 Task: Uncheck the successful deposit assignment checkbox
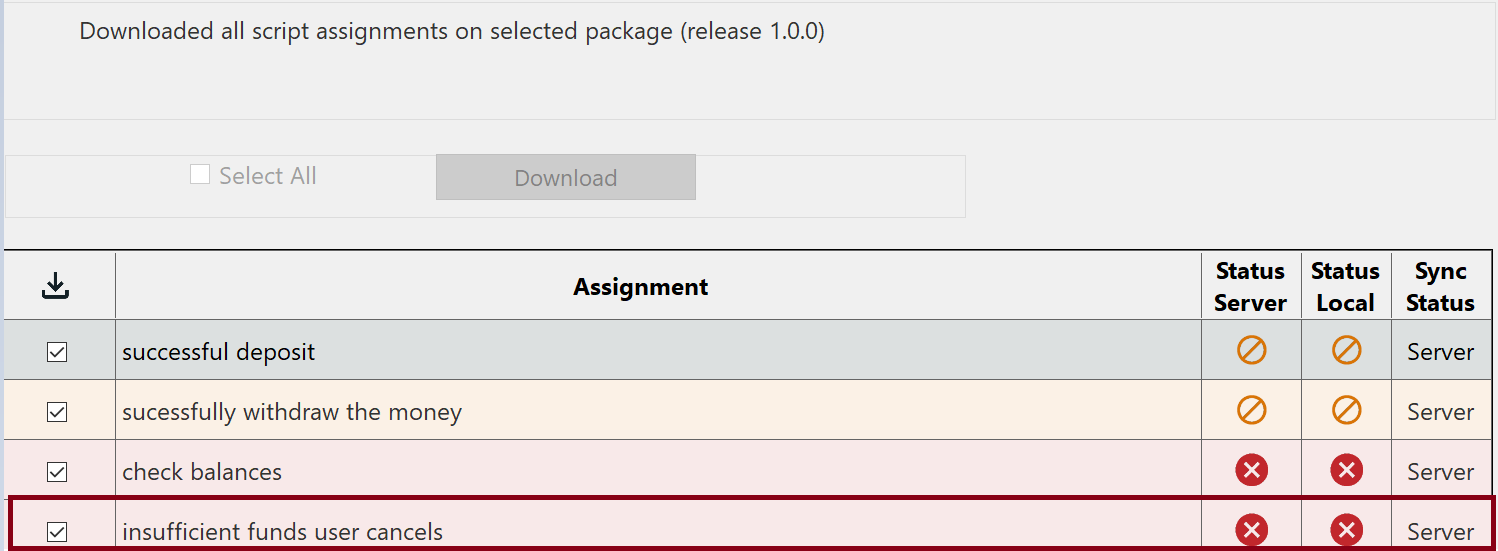[57, 352]
